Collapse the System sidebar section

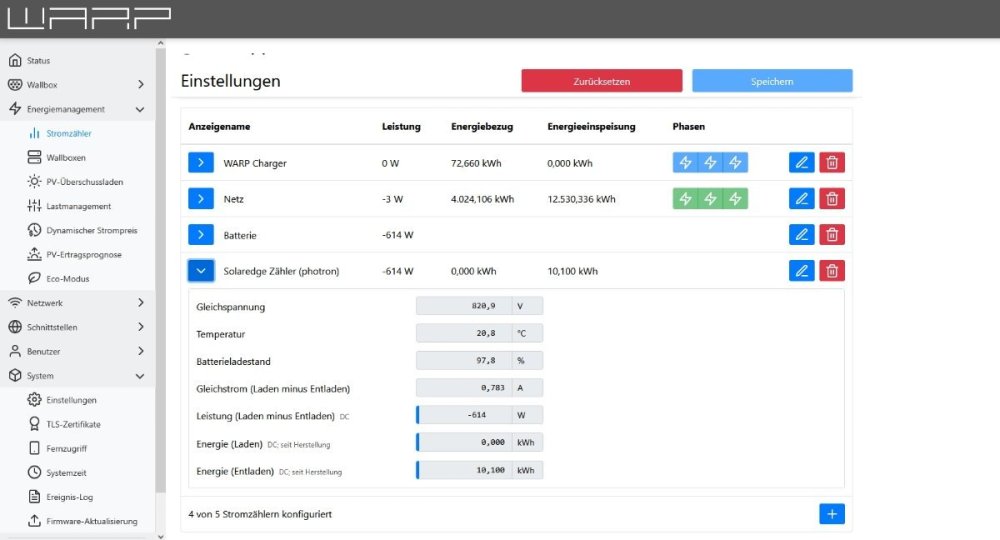tap(77, 376)
